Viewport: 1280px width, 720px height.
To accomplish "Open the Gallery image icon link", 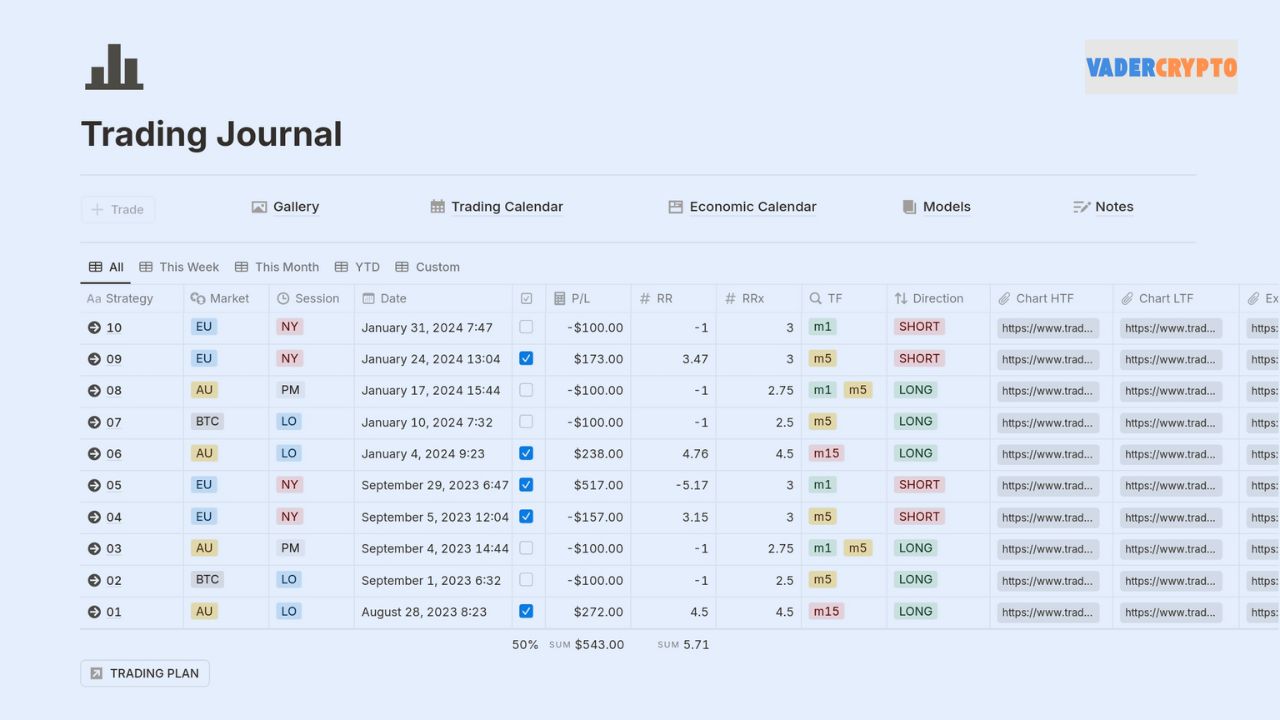I will click(259, 207).
